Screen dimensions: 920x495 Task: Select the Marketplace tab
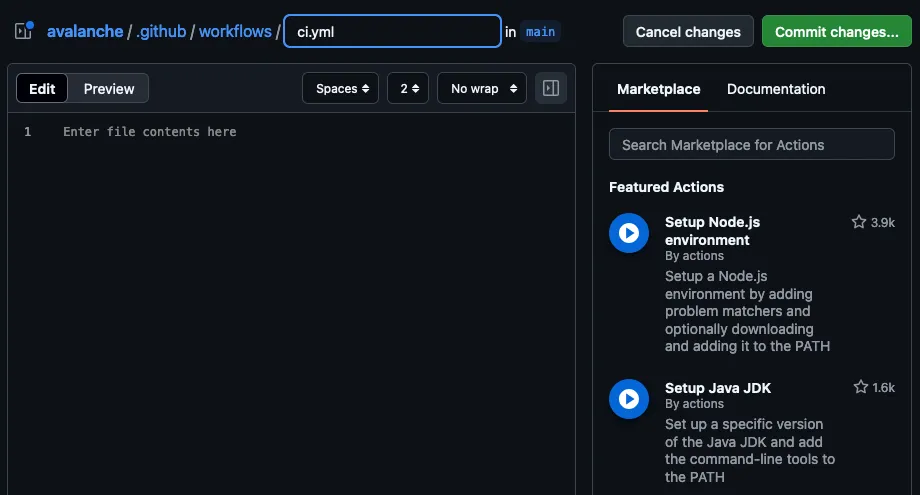(x=658, y=89)
